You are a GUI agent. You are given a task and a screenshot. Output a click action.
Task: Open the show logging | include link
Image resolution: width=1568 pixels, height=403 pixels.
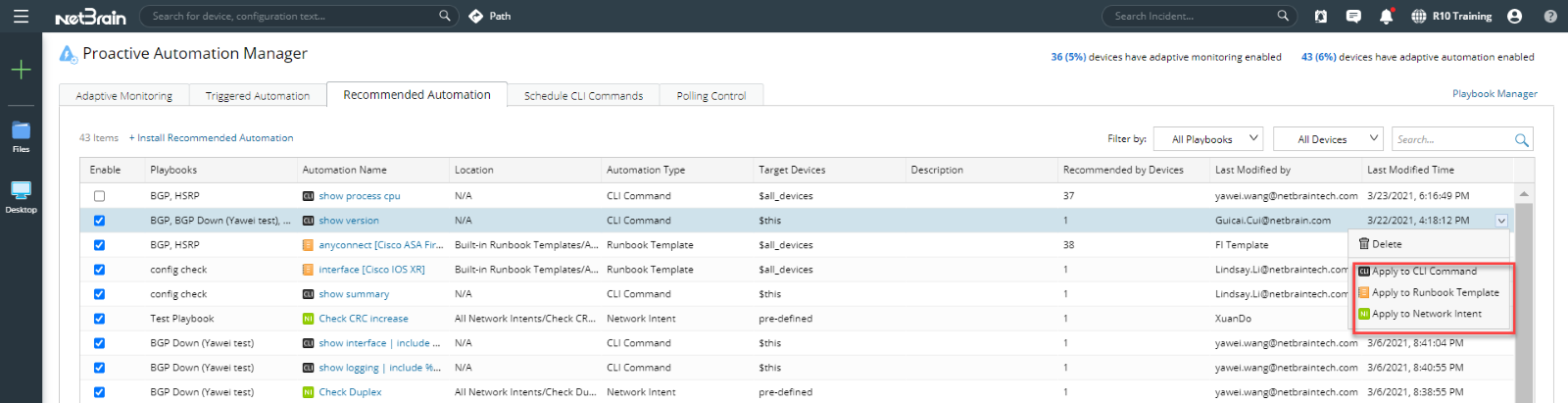click(x=379, y=368)
